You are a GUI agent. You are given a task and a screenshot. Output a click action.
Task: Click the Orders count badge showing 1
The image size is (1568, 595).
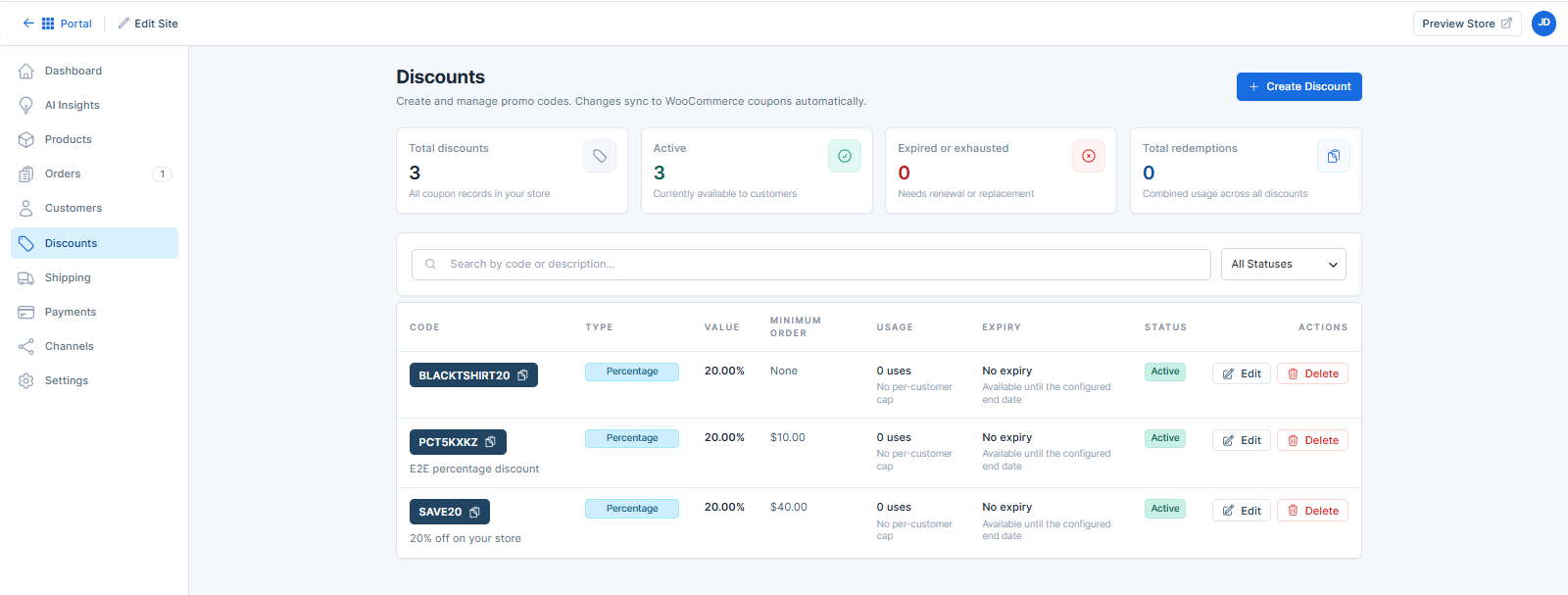163,174
